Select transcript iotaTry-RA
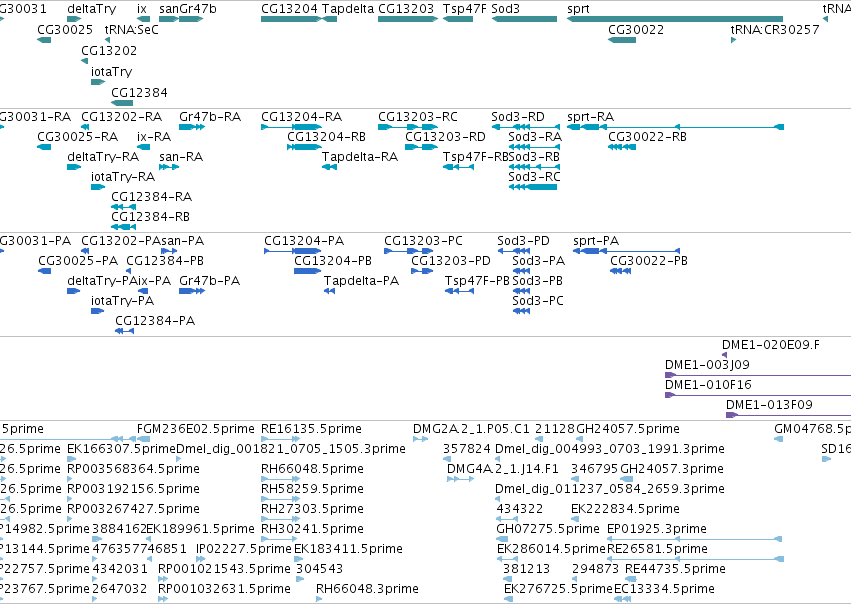This screenshot has width=851, height=604. click(x=123, y=177)
